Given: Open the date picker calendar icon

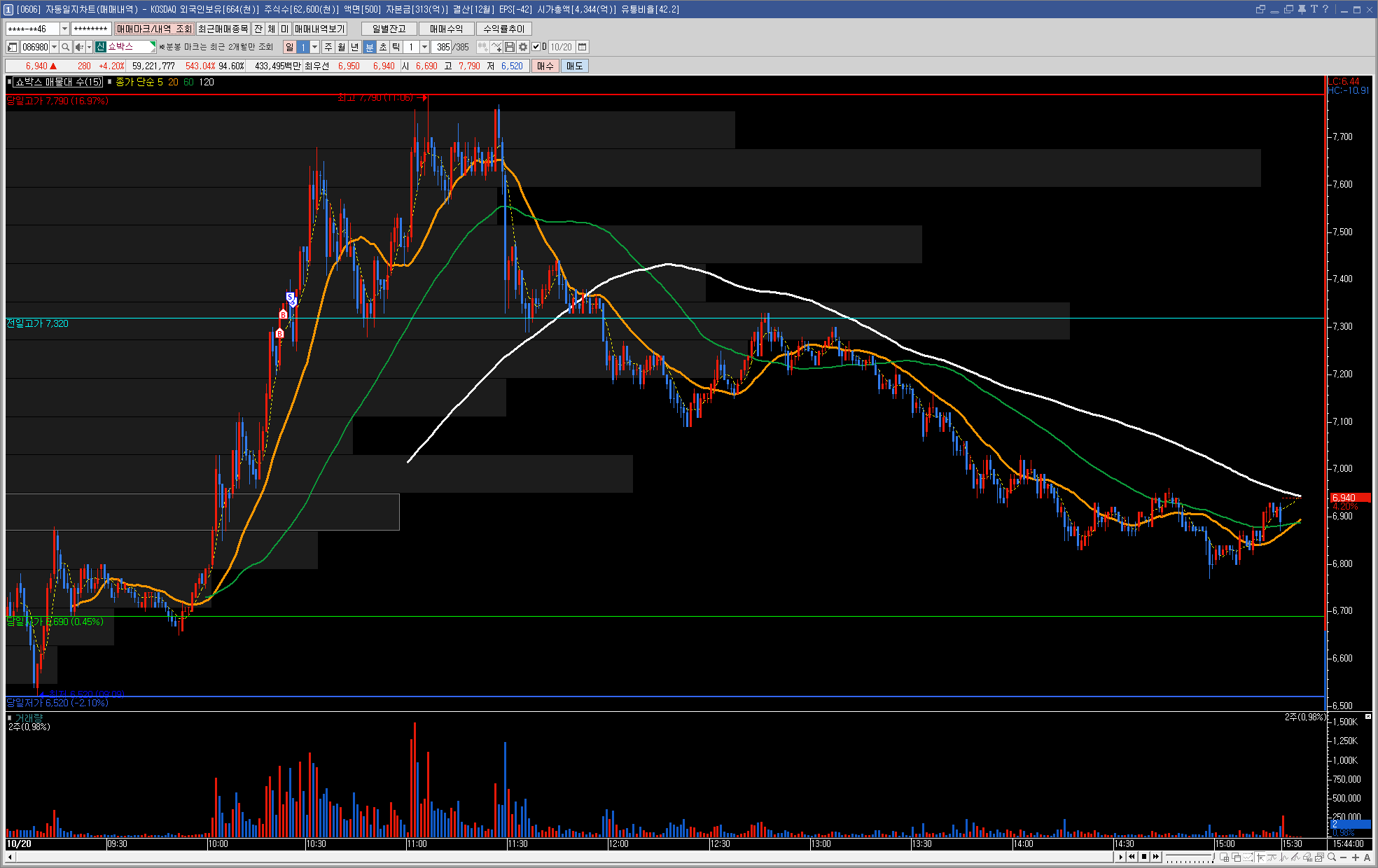Looking at the screenshot, I should pos(582,47).
